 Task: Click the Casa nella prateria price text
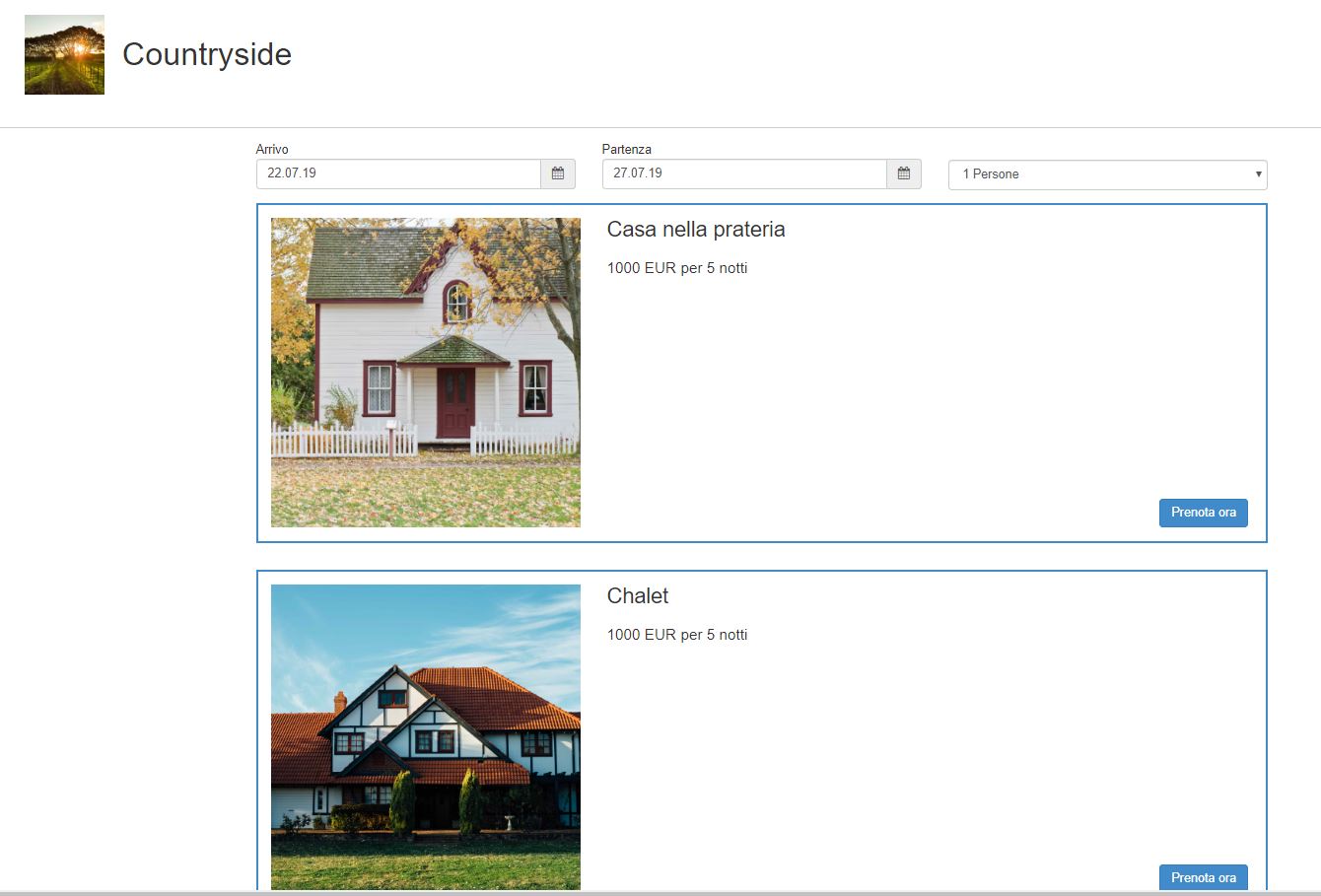[x=677, y=268]
